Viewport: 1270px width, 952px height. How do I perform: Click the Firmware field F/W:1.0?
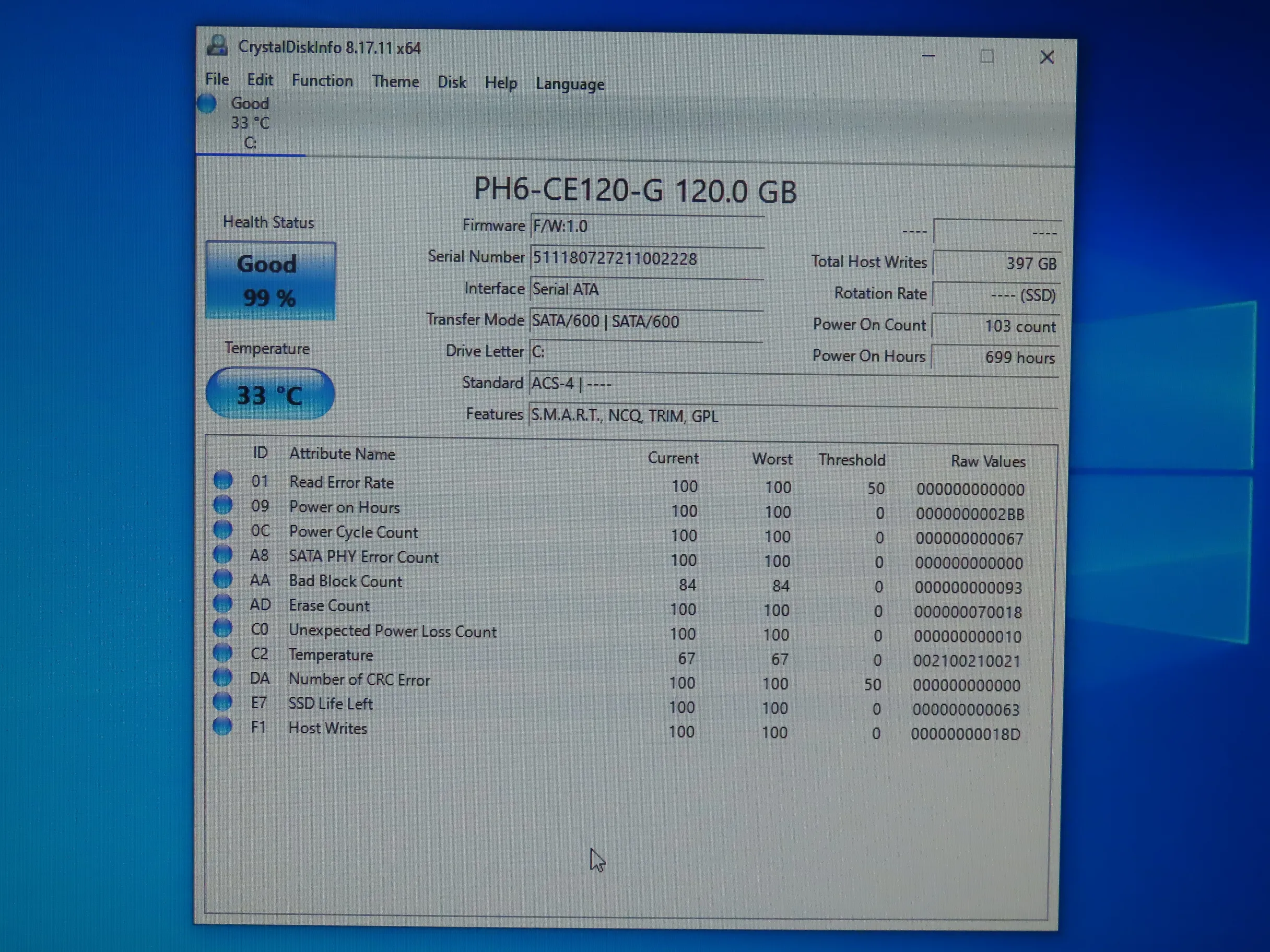pyautogui.click(x=647, y=227)
